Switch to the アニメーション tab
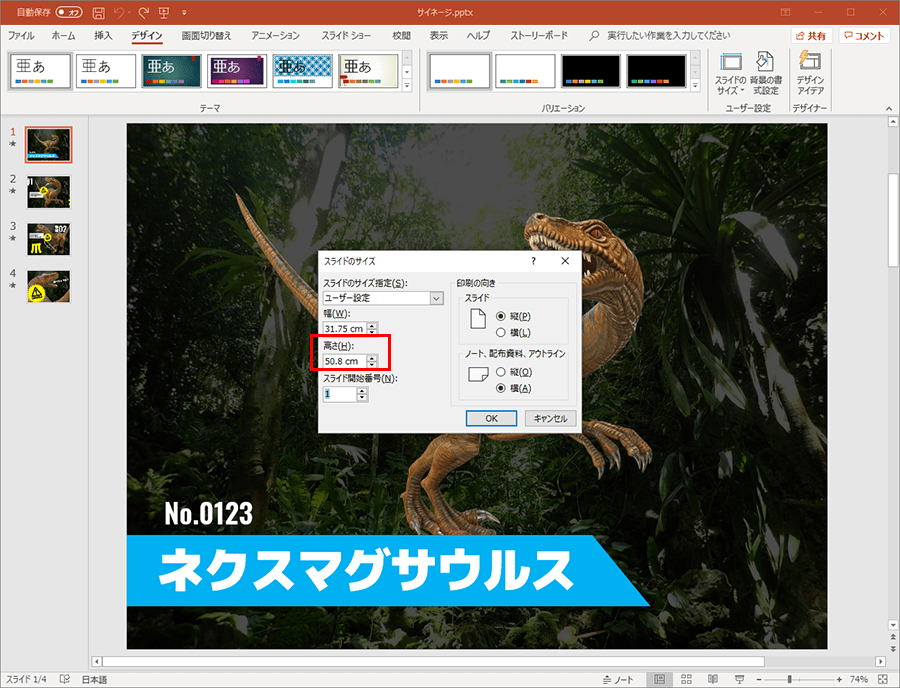 (x=276, y=36)
